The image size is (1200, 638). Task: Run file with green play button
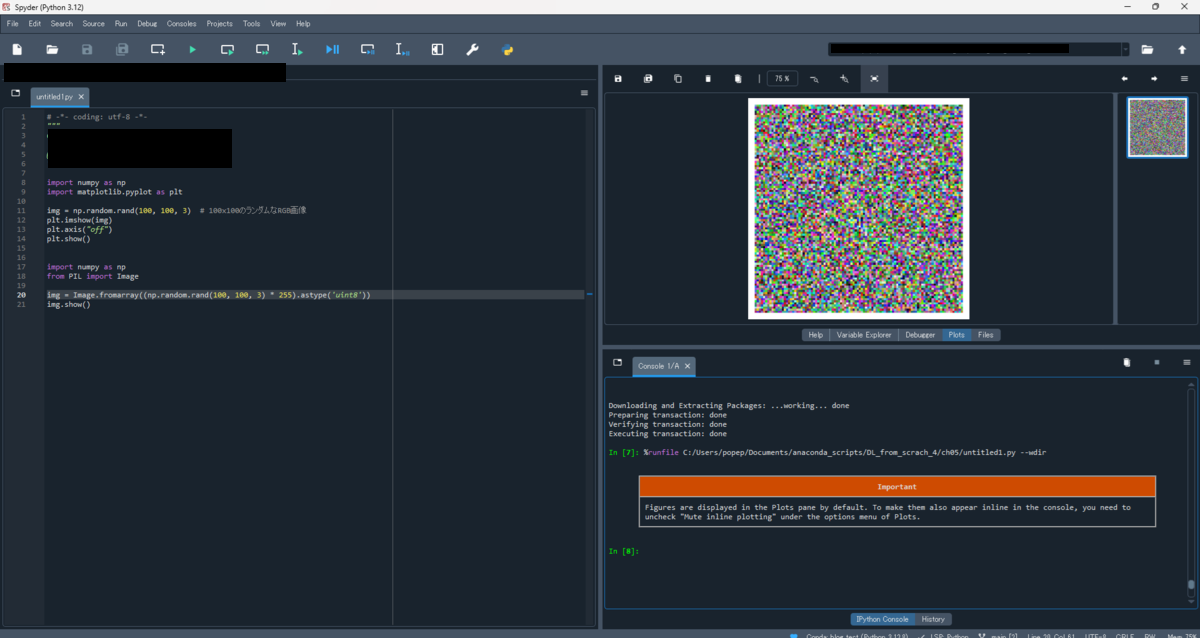(x=192, y=49)
